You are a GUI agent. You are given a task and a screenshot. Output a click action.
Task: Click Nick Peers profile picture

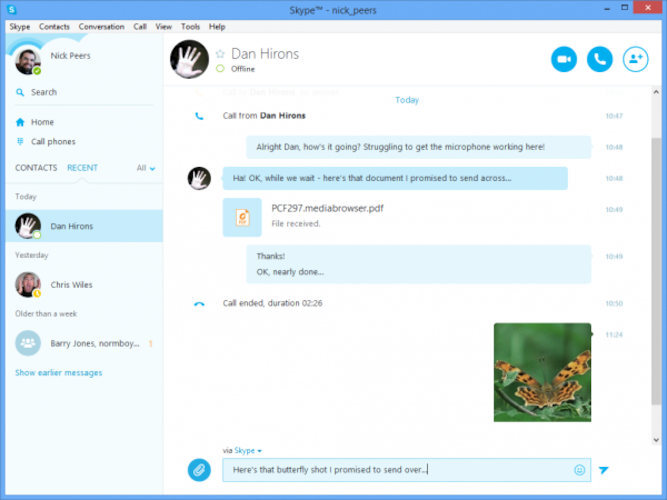pyautogui.click(x=28, y=61)
